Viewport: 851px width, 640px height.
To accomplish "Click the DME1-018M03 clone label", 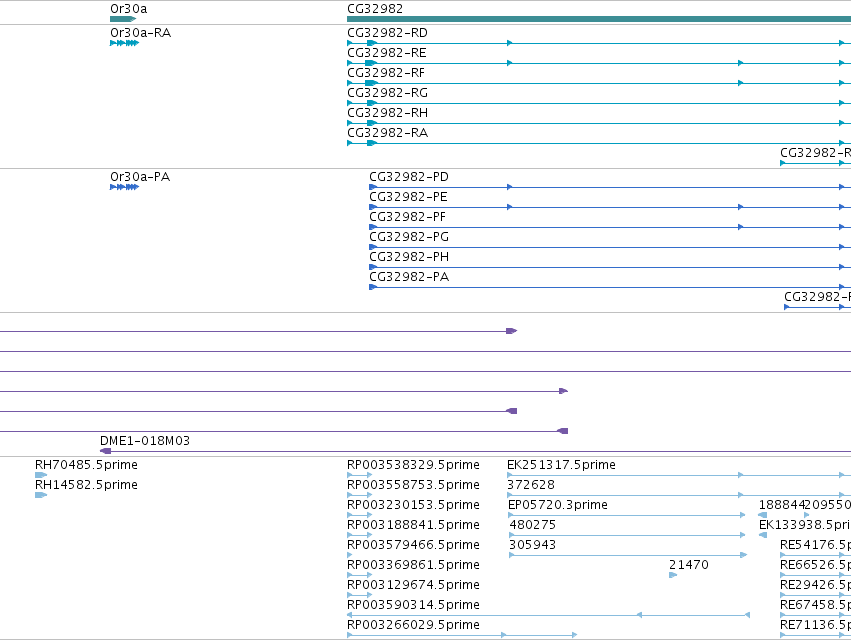I will (145, 441).
